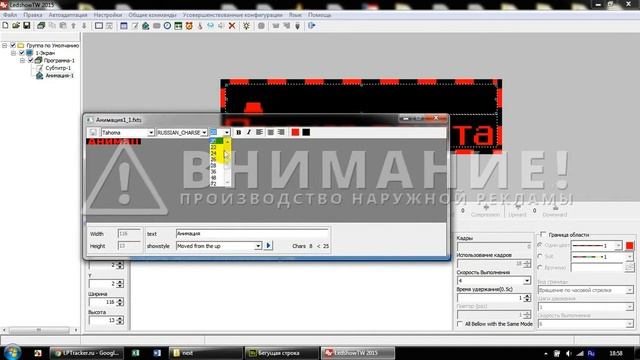Toggle checkbox for Группа по Умолчанию

click(13, 45)
